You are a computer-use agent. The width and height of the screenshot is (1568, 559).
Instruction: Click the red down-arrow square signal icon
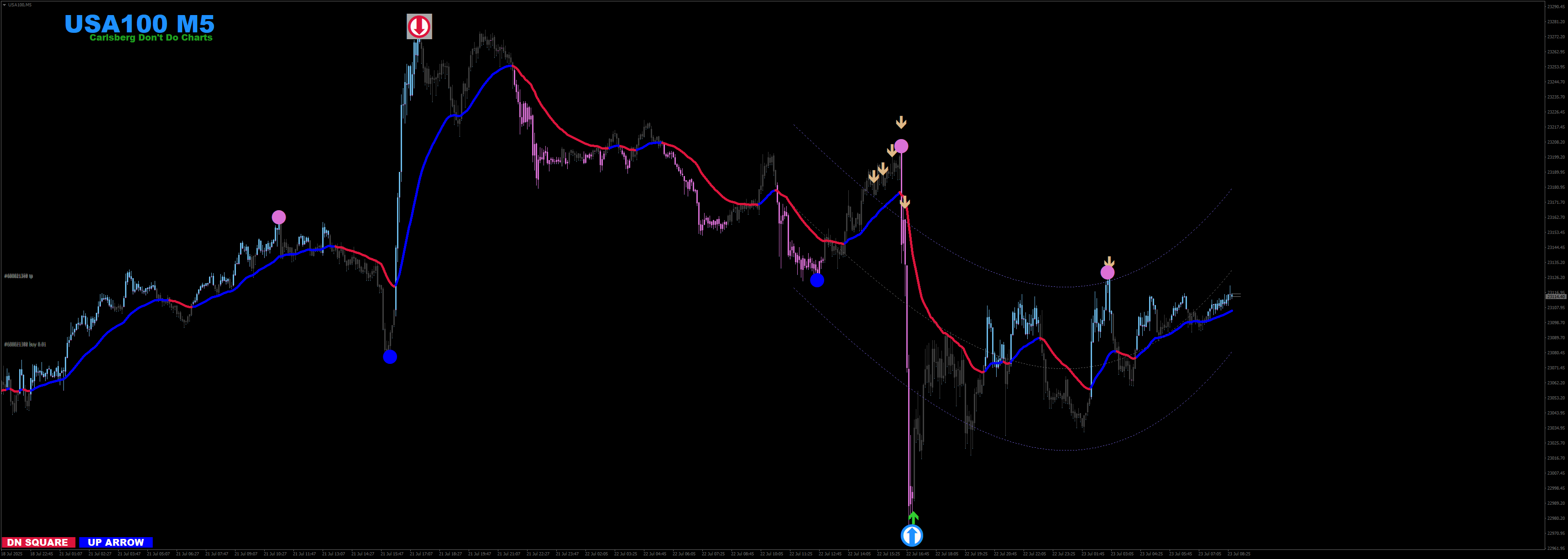coord(419,26)
